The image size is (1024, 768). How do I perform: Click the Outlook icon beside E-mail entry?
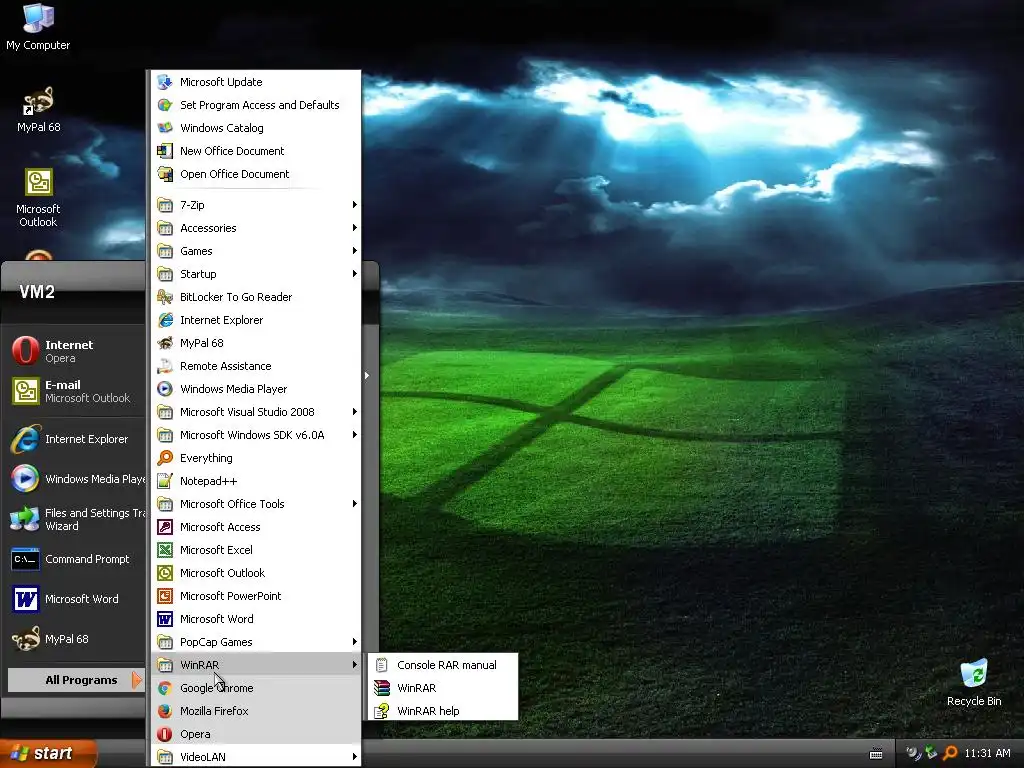25,391
